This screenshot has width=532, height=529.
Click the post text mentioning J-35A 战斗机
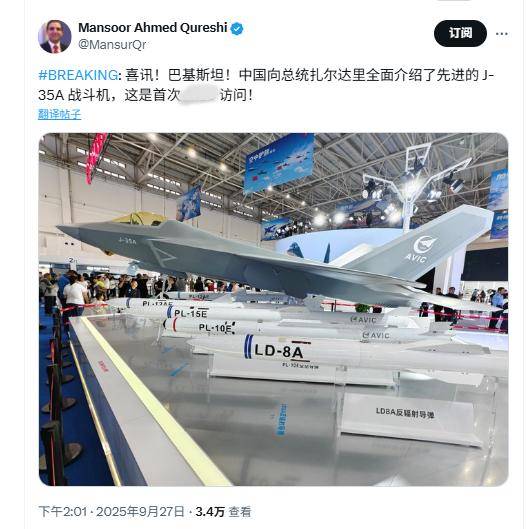point(266,85)
